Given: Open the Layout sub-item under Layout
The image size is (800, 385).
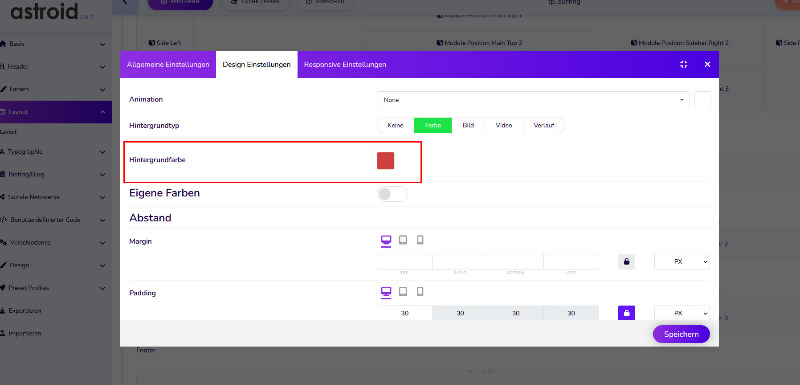Looking at the screenshot, I should tap(9, 132).
